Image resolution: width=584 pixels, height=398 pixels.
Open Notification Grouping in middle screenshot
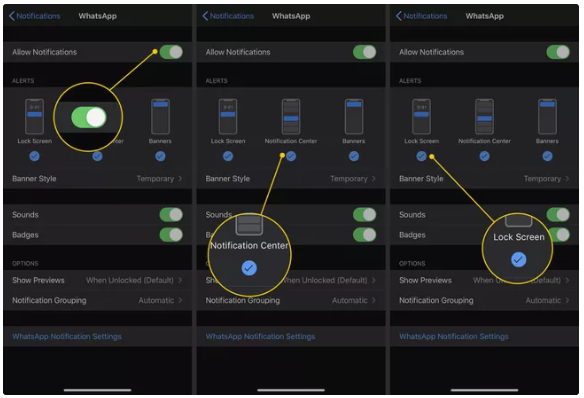pyautogui.click(x=291, y=300)
